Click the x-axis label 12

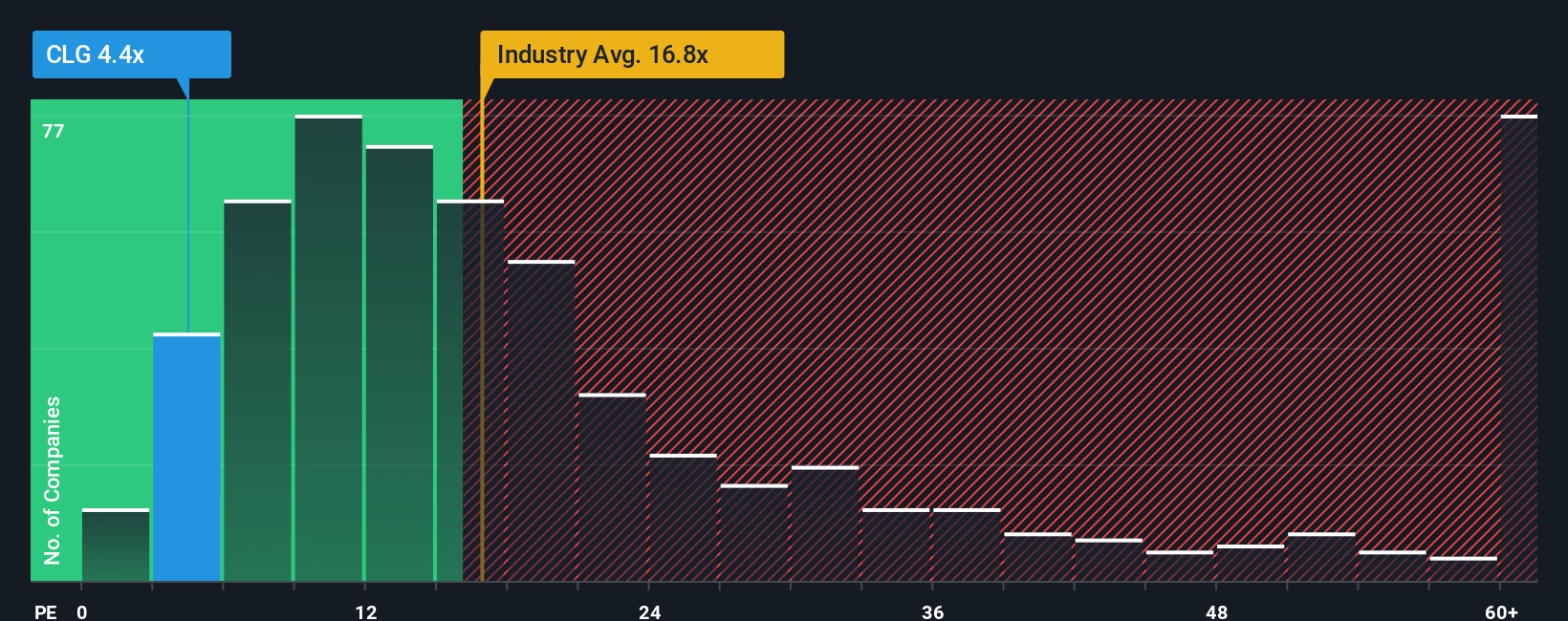point(365,611)
